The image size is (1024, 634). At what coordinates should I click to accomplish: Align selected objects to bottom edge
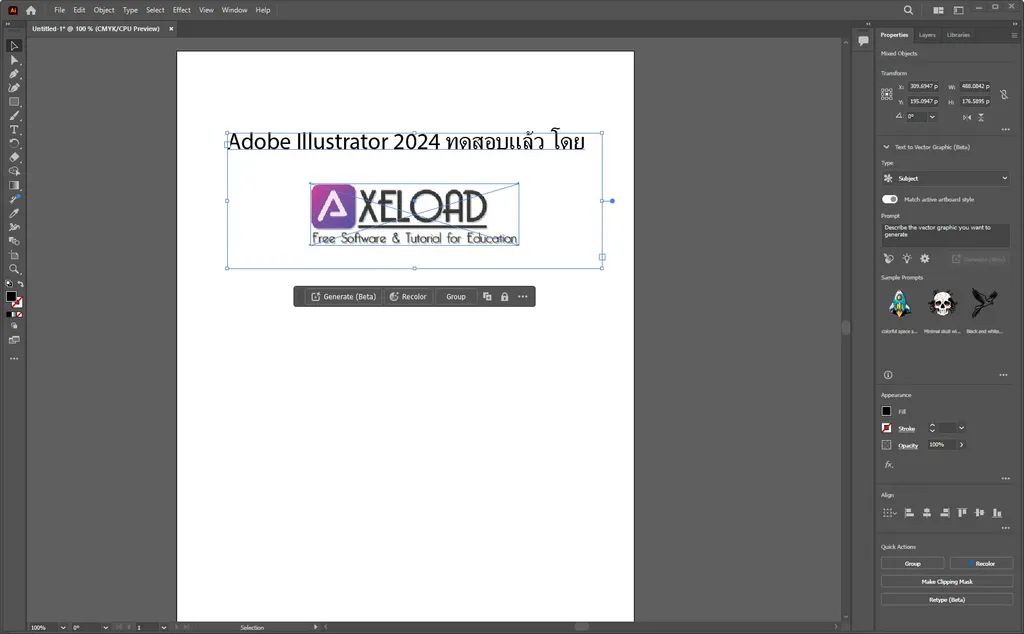[997, 513]
